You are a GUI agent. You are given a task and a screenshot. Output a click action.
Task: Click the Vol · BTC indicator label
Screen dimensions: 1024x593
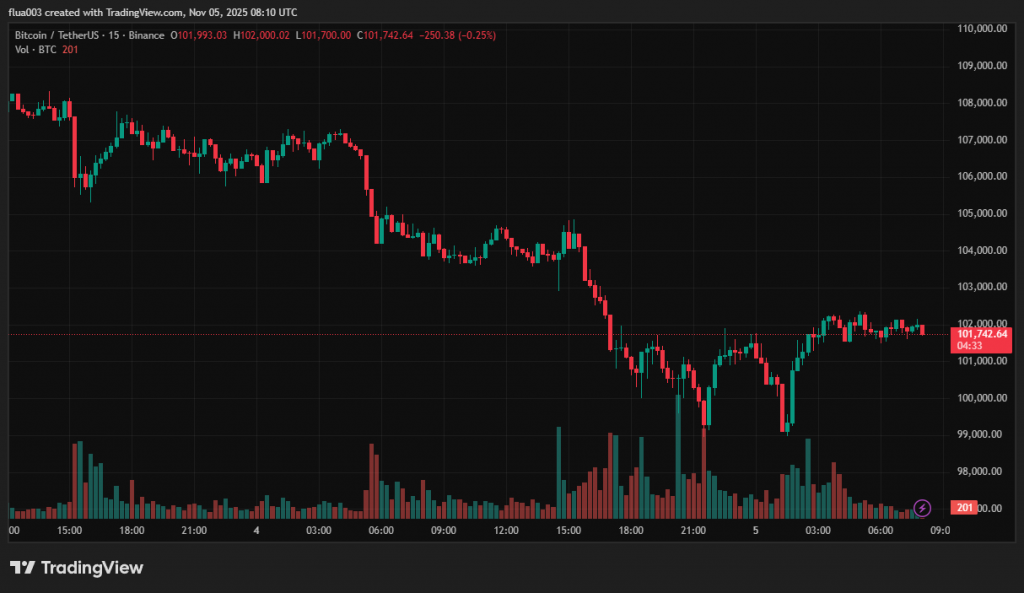[35, 50]
